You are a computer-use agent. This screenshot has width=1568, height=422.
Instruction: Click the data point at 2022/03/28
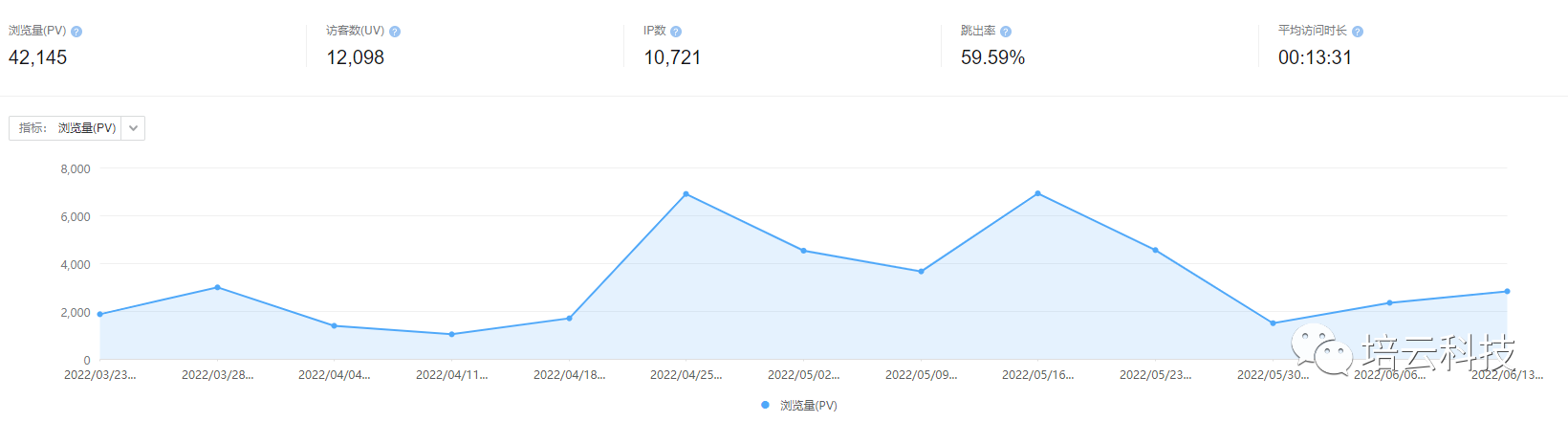[217, 287]
